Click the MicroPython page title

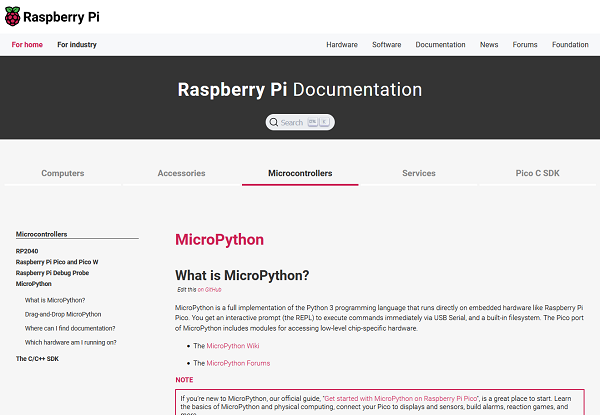219,240
